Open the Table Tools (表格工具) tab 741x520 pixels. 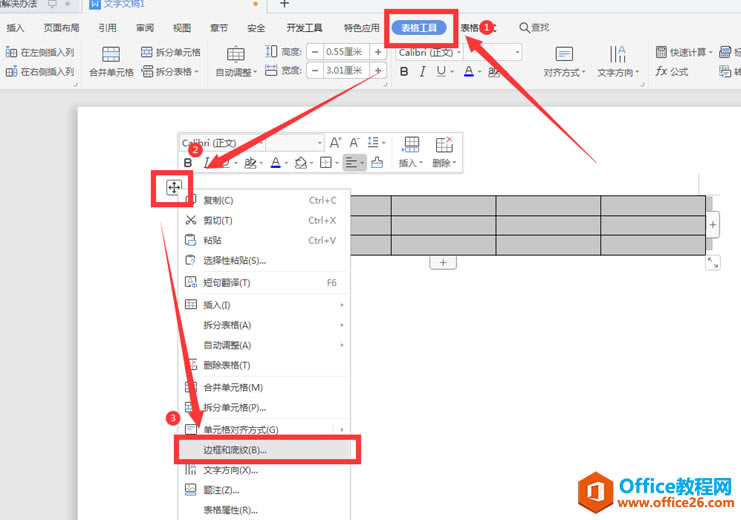419,28
